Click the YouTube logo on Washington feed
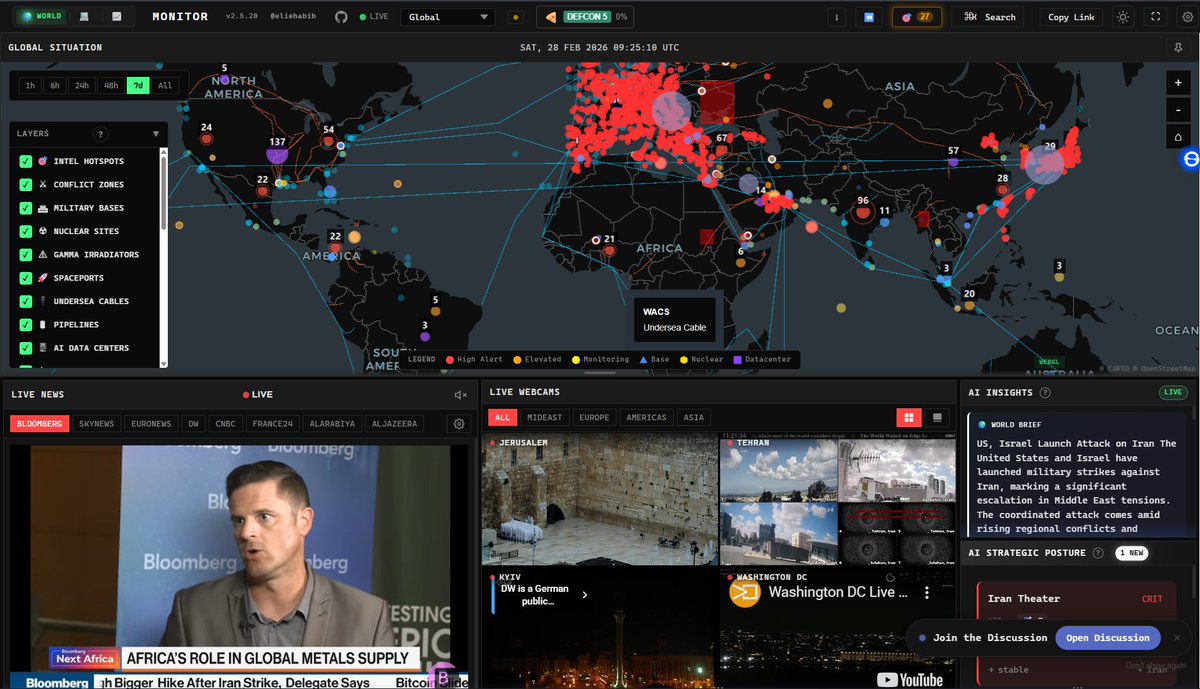This screenshot has height=689, width=1200. 910,679
